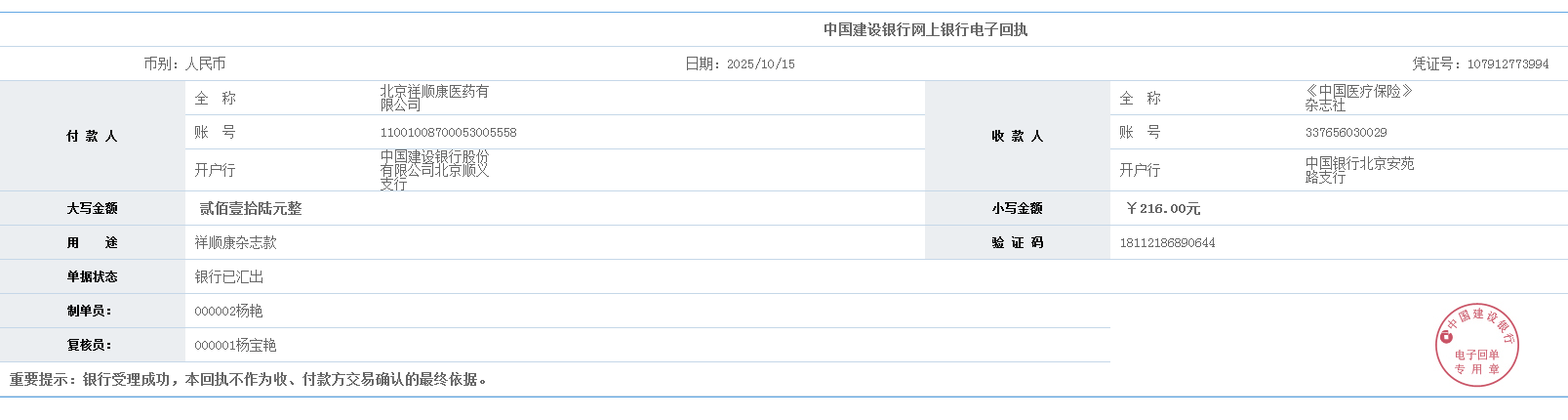Click the date 2025/10/15
This screenshot has height=420, width=1568.
pyautogui.click(x=760, y=64)
